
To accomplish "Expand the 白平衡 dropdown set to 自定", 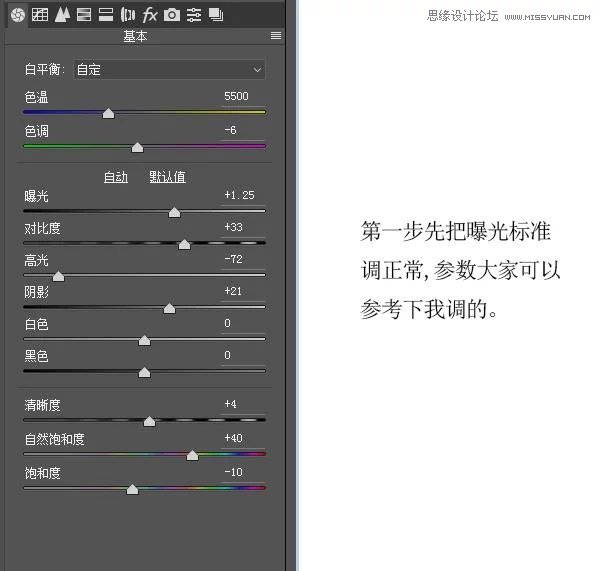I will point(169,70).
